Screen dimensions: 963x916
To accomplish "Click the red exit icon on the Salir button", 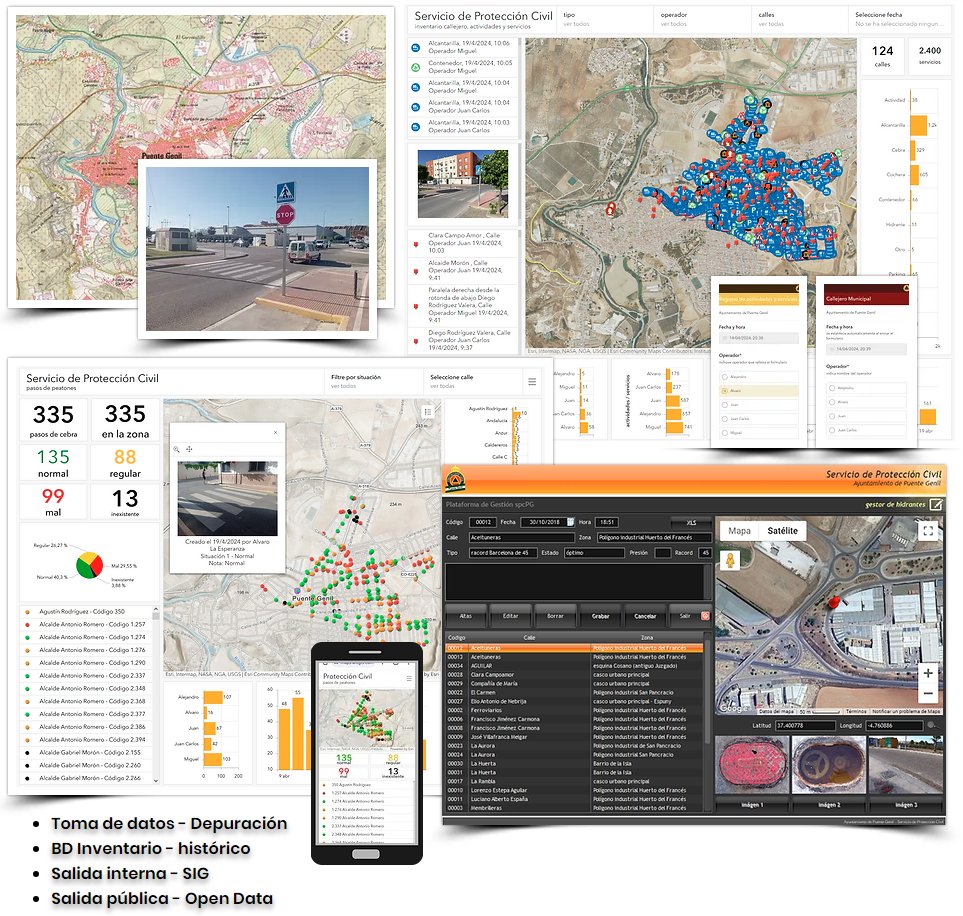I will pos(705,616).
